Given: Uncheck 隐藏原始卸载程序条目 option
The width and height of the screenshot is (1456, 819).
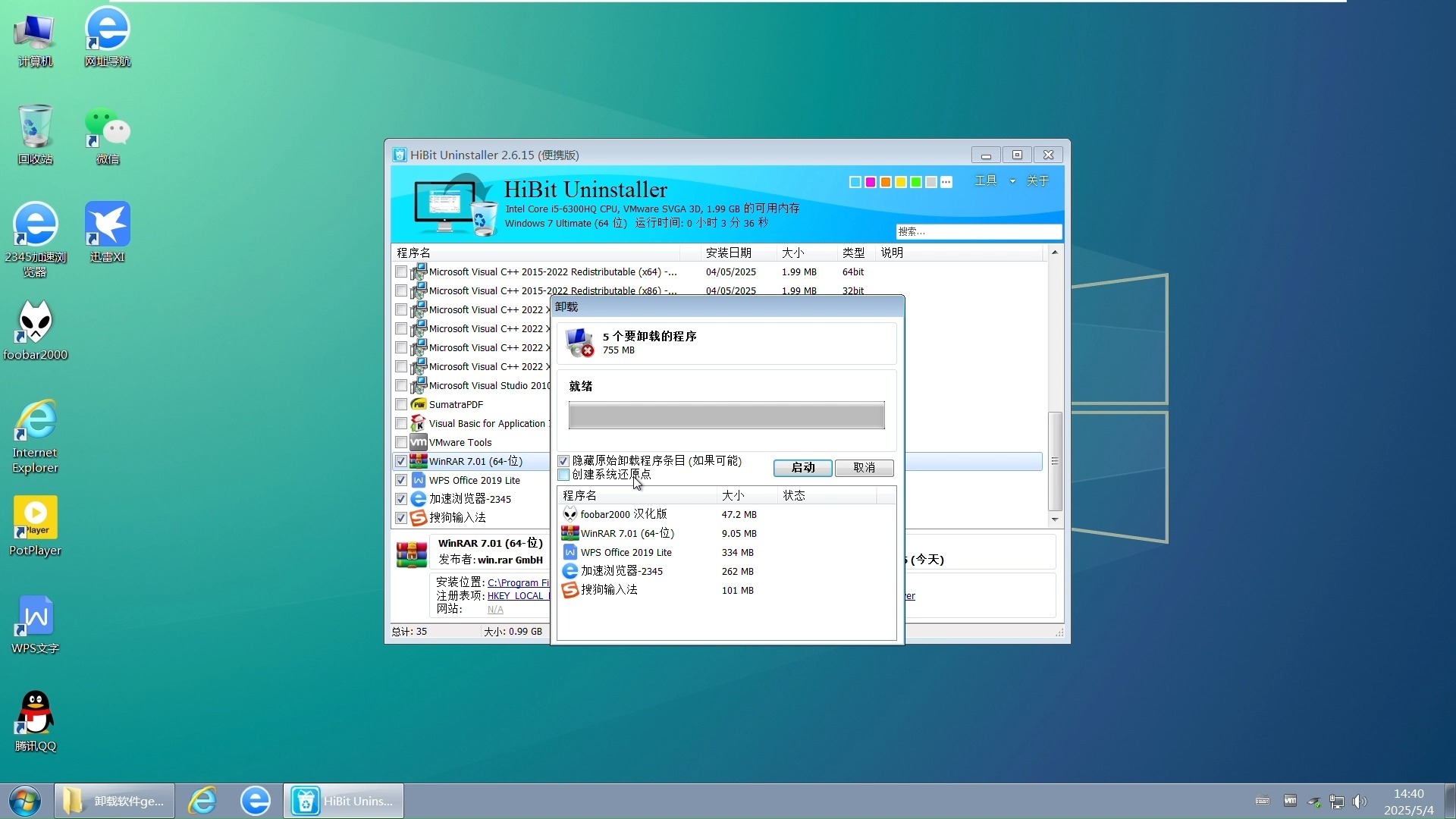Looking at the screenshot, I should (563, 461).
